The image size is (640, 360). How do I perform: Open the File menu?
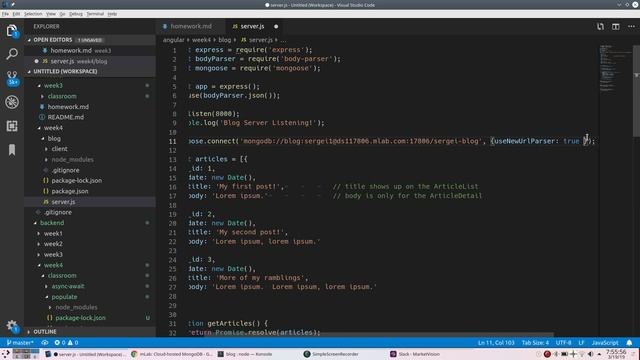(x=5, y=14)
